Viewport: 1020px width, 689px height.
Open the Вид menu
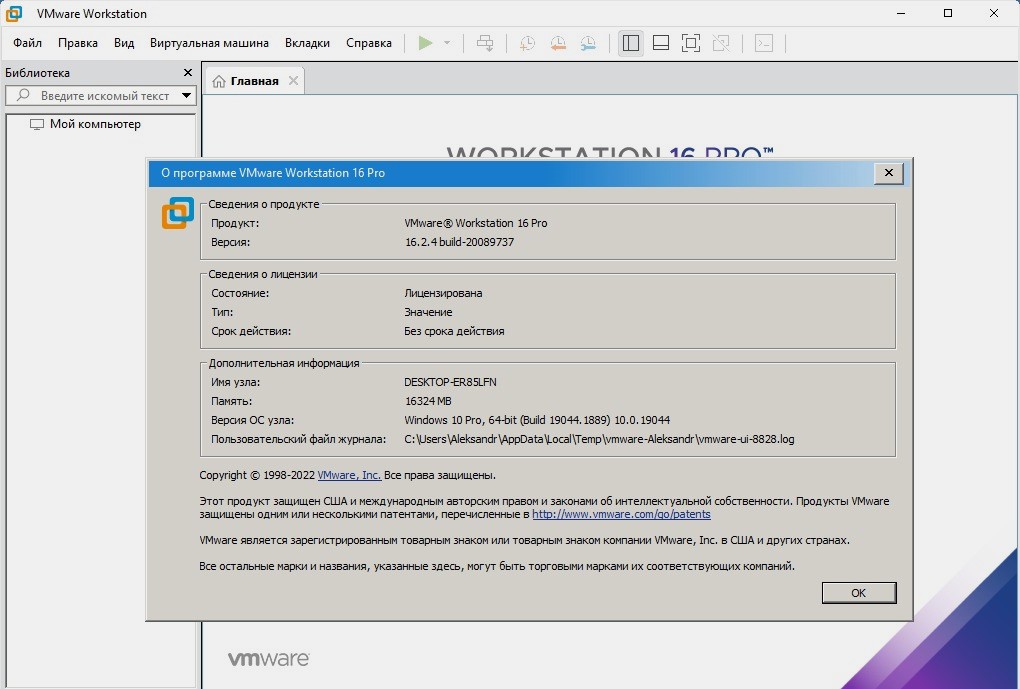click(124, 43)
